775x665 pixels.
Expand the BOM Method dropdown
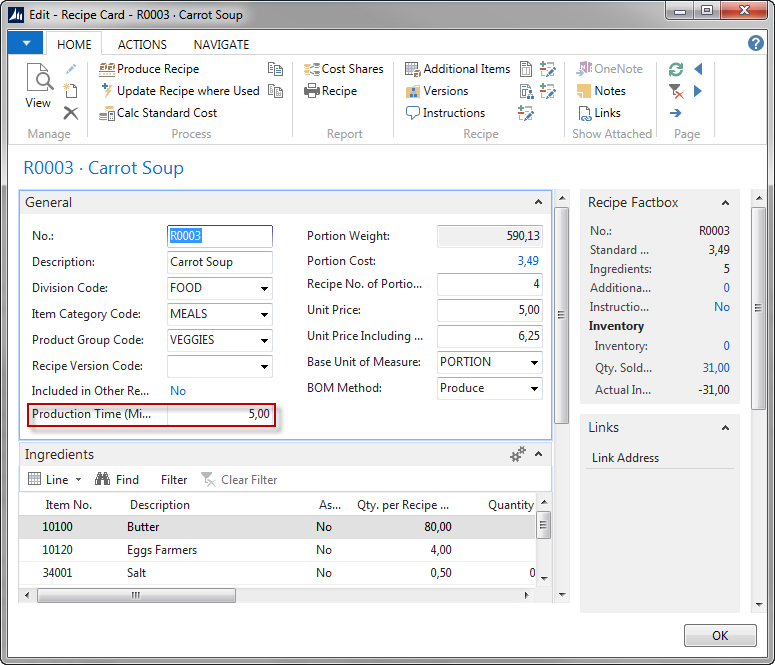pyautogui.click(x=534, y=388)
